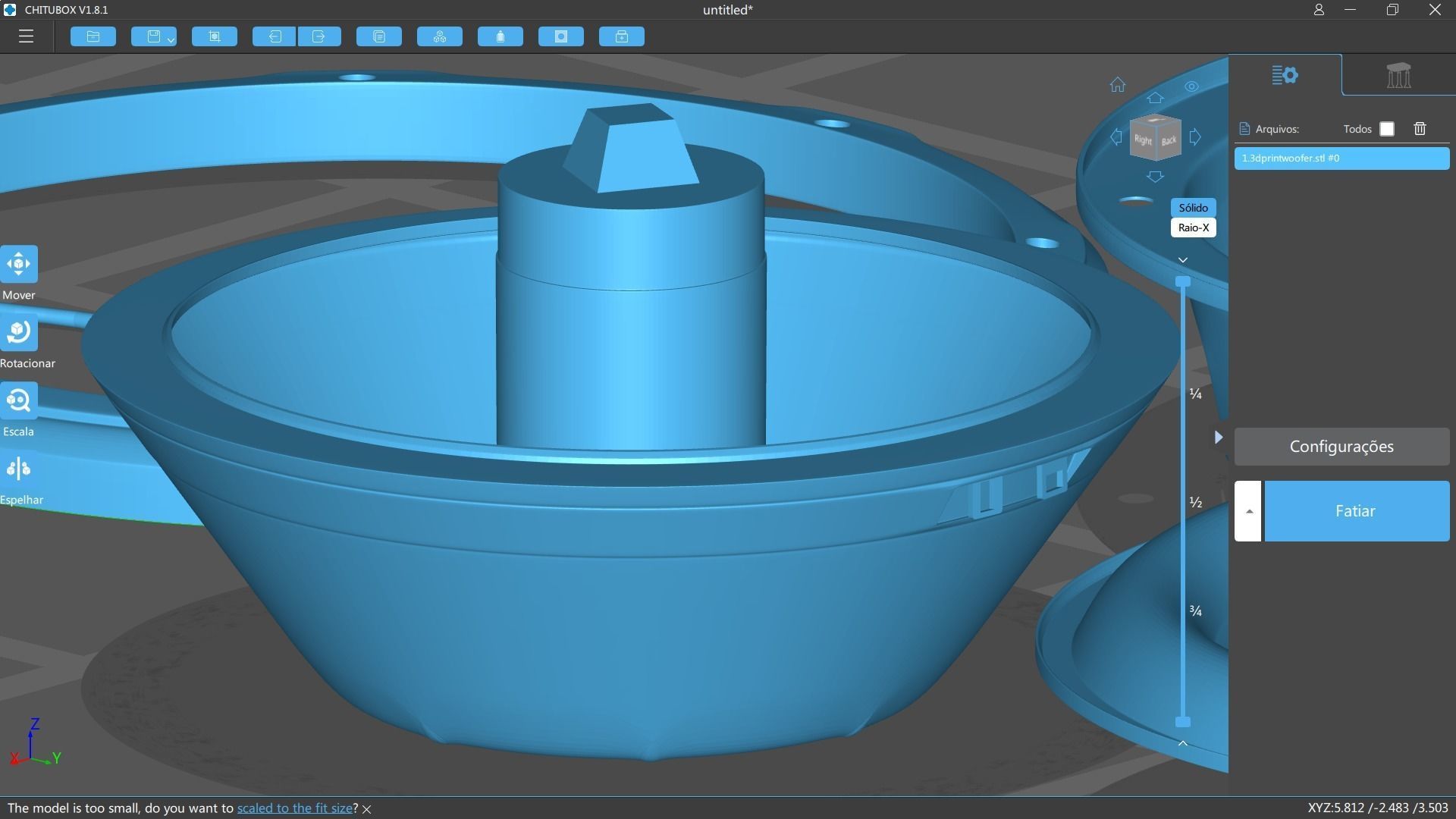The image size is (1456, 819).
Task: Click the open file folder icon
Action: (93, 36)
